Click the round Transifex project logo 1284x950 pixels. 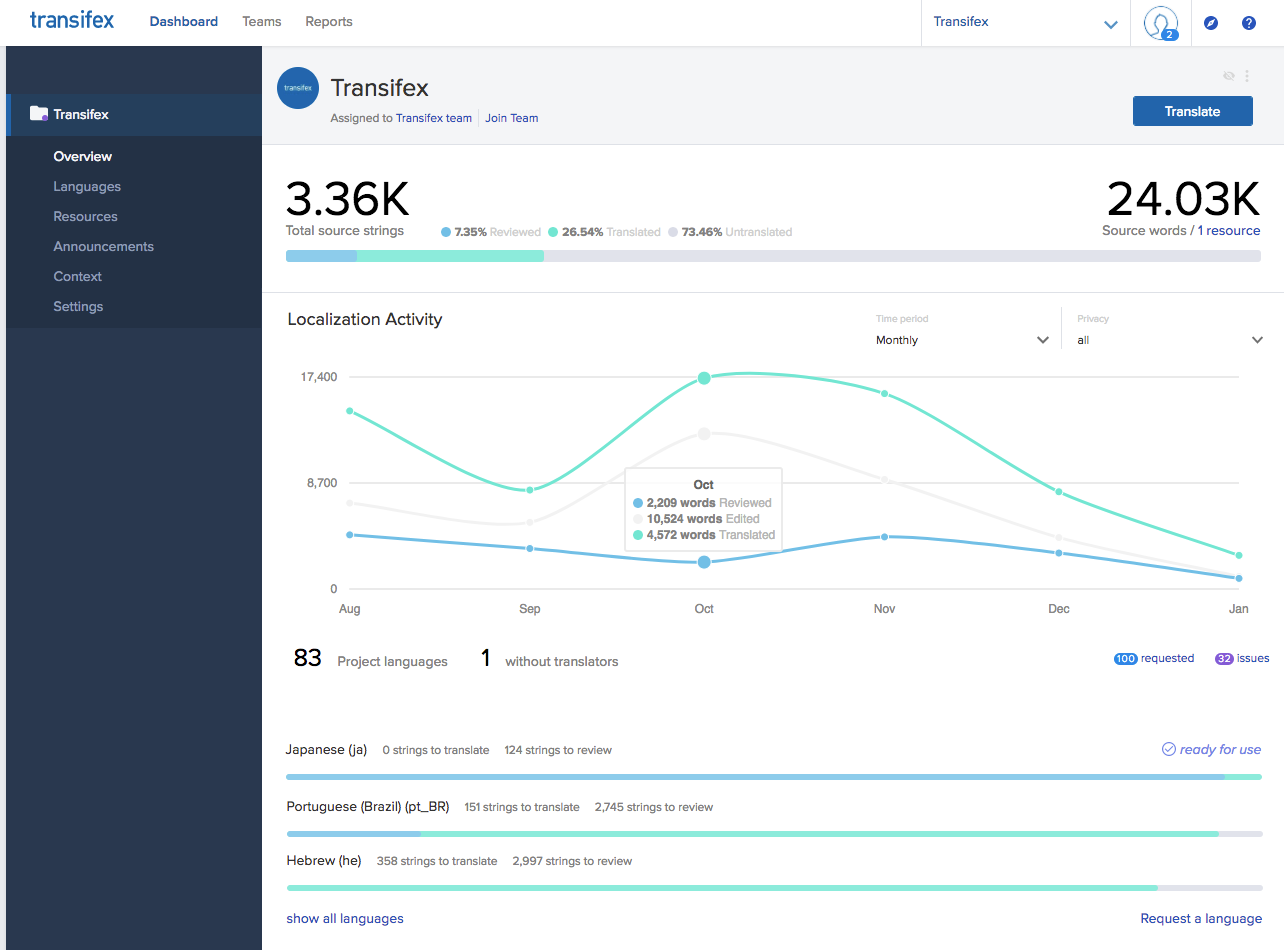point(297,88)
